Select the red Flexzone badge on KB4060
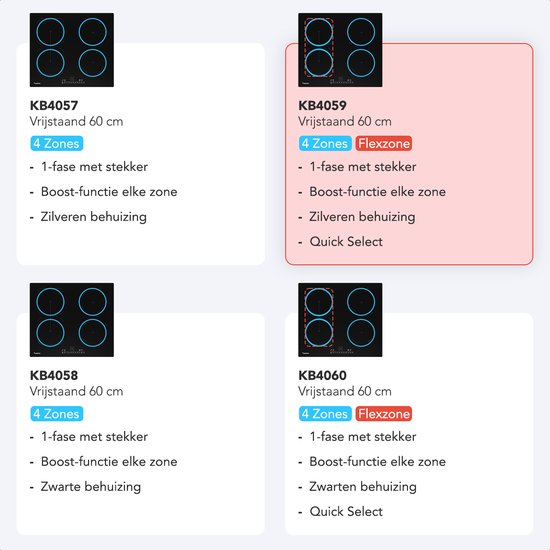550x550 pixels. (383, 414)
